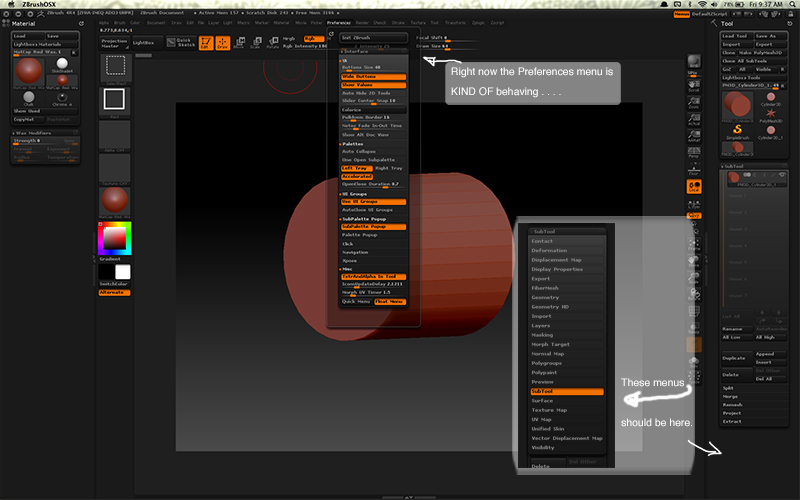Toggle Use UI Groups option
The image size is (800, 500).
click(373, 202)
